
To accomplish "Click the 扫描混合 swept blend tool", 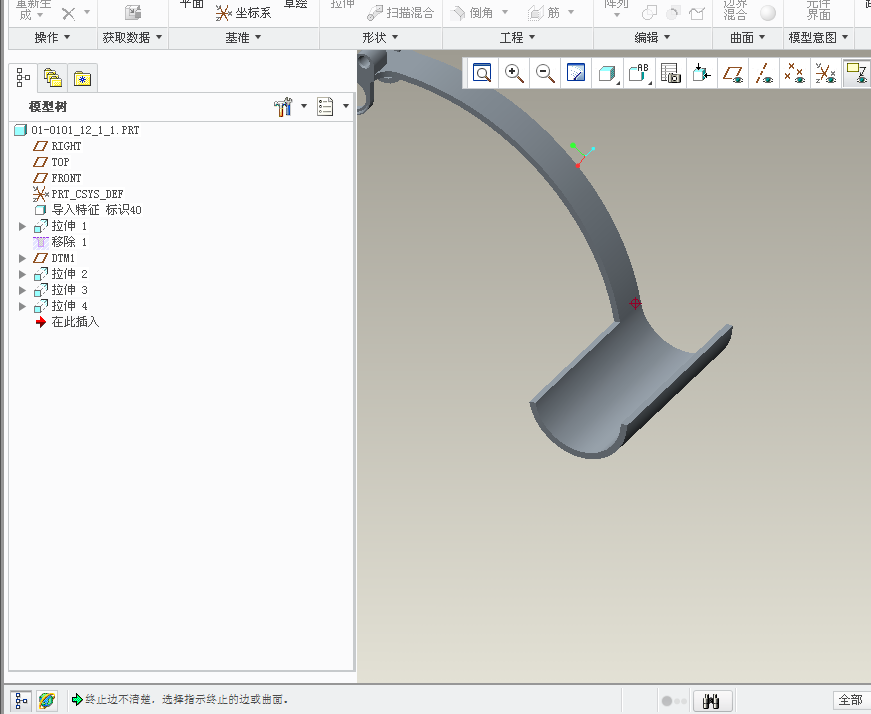I will click(x=401, y=13).
